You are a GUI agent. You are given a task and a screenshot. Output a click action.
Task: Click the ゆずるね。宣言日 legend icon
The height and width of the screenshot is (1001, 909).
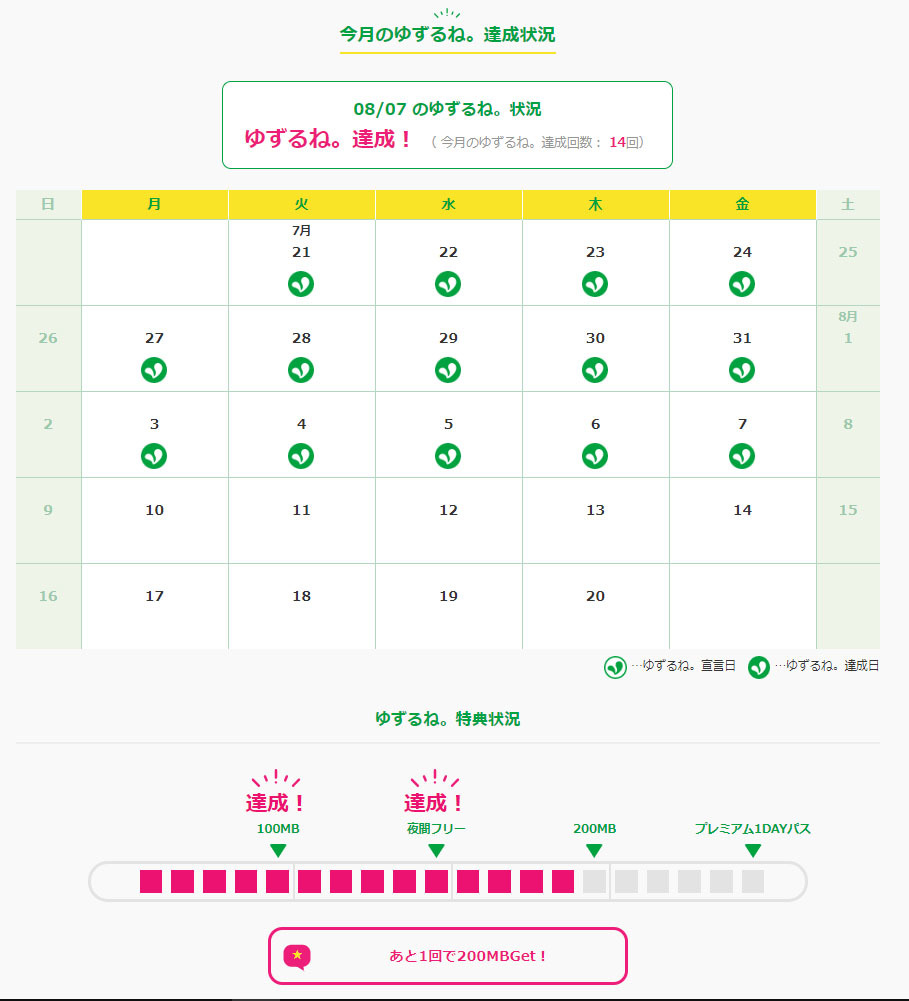click(x=615, y=667)
